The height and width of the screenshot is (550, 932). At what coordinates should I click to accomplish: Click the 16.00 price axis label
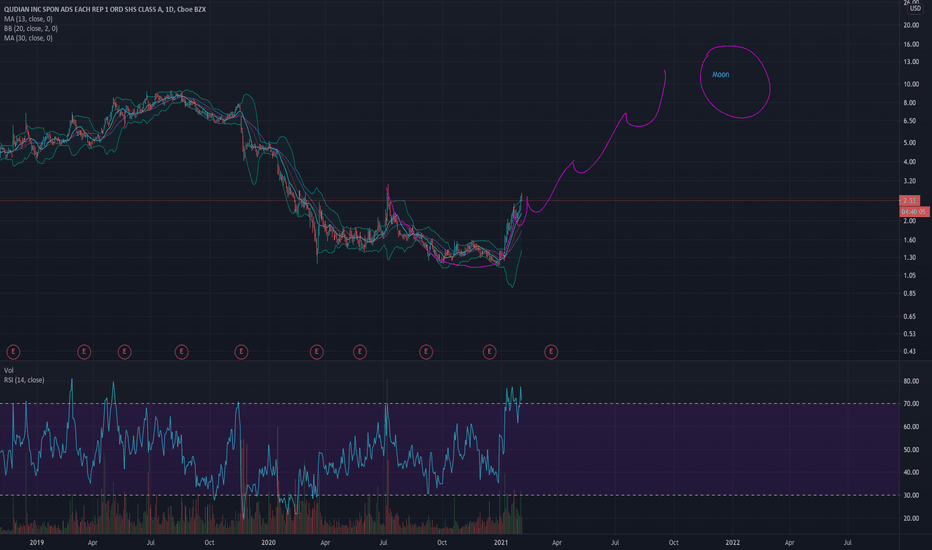[x=911, y=45]
